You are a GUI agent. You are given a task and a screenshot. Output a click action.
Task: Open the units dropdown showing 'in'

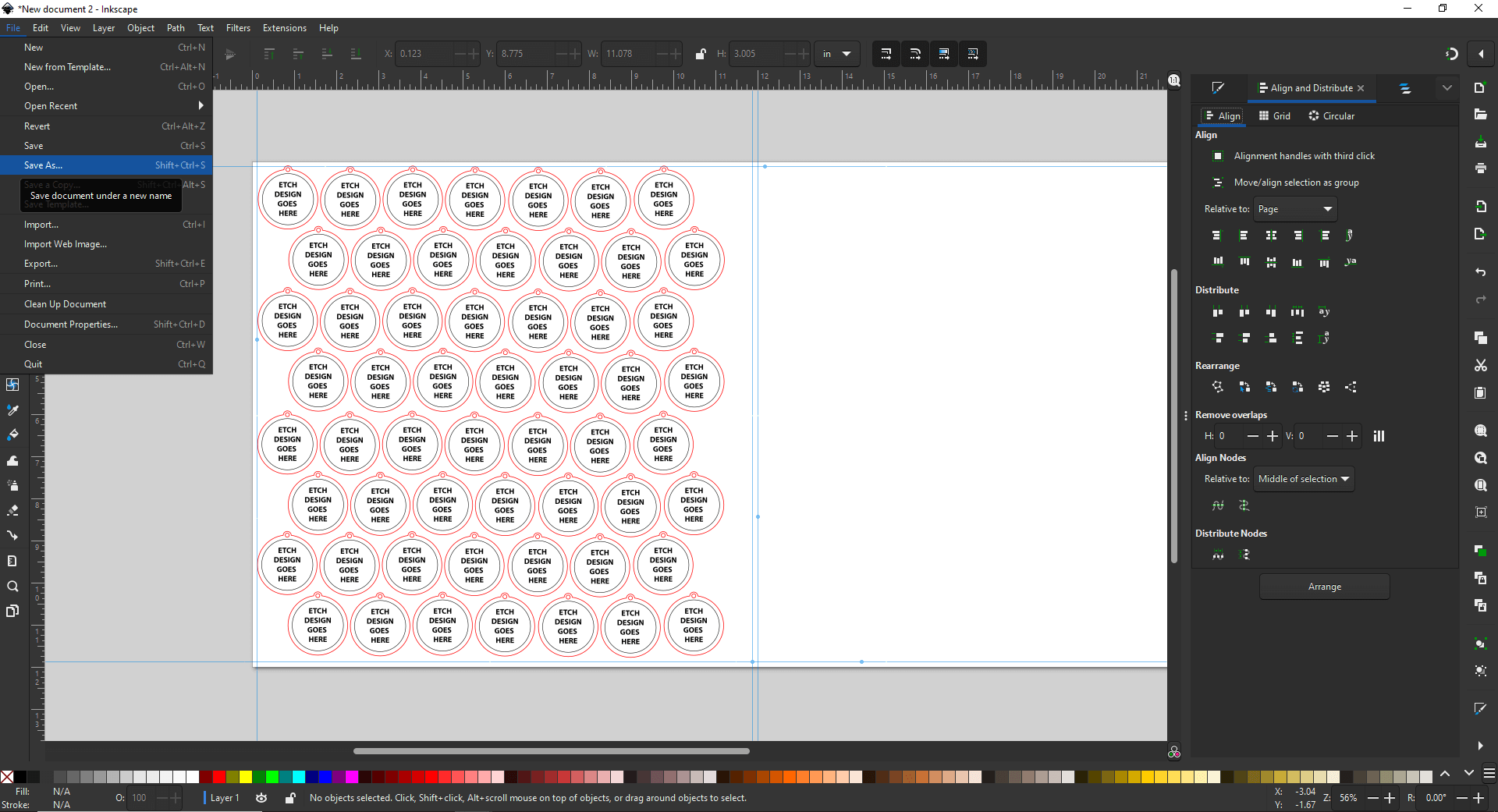point(836,54)
